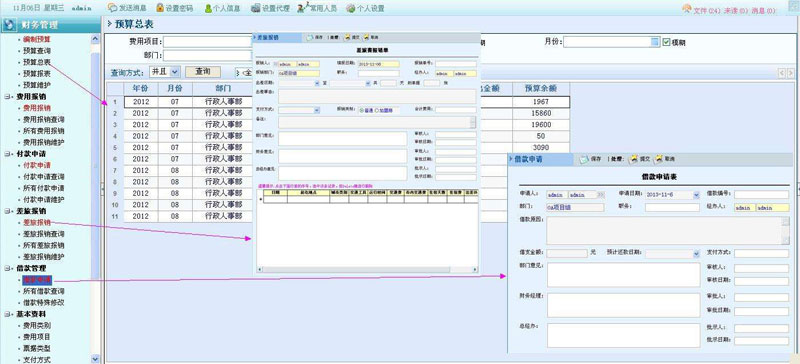Open 发送消息 from the top toolbar
This screenshot has height=364, width=800.
tap(128, 8)
